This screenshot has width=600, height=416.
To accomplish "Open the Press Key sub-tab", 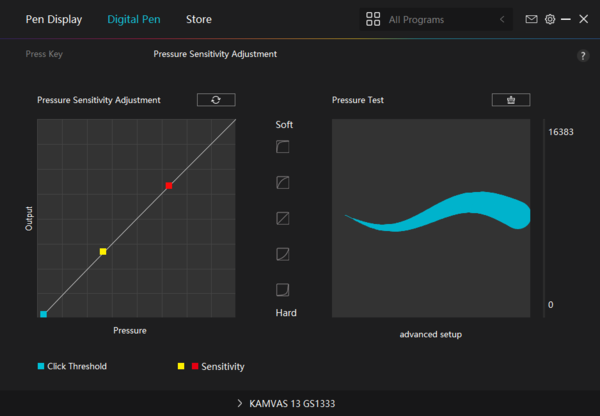I will click(44, 54).
